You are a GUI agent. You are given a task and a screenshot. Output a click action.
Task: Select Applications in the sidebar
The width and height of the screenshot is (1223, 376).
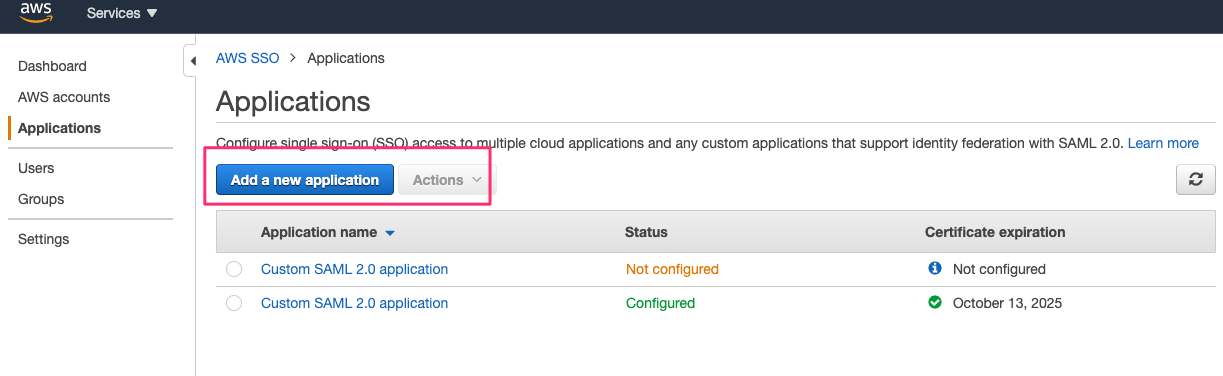pos(59,128)
